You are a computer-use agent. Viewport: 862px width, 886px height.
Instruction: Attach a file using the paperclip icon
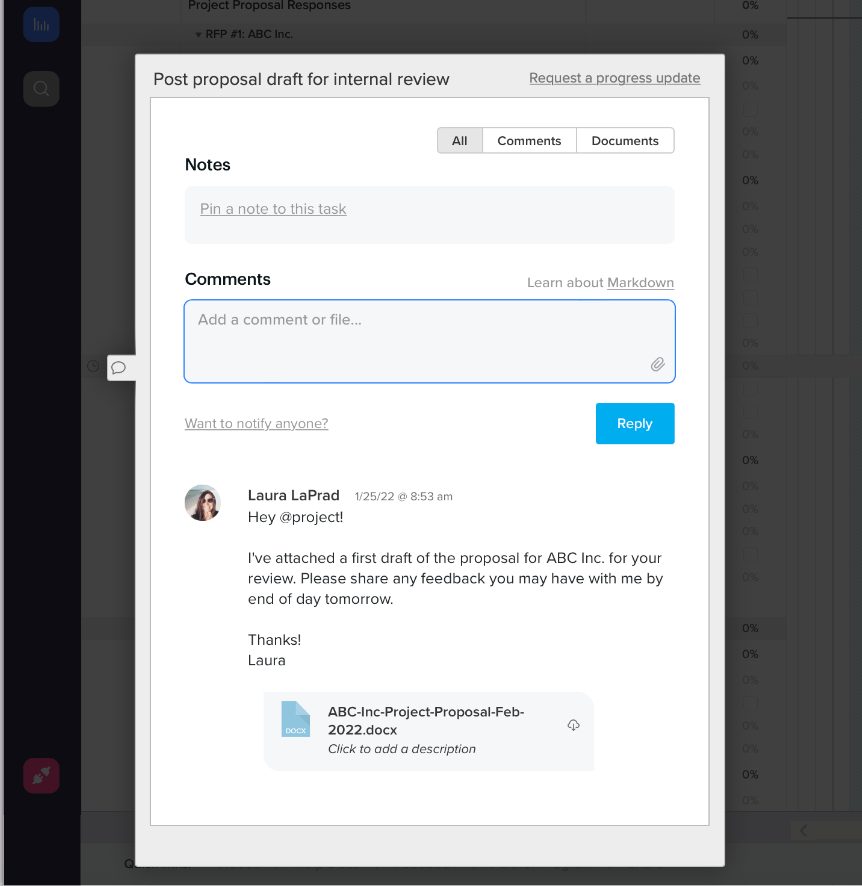[658, 364]
